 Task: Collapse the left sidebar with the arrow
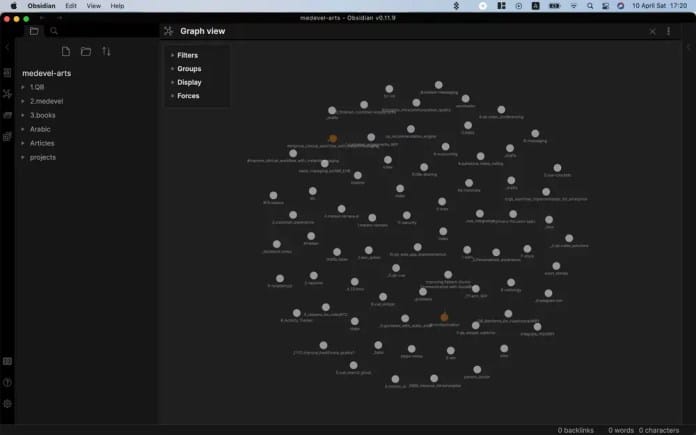tap(7, 48)
